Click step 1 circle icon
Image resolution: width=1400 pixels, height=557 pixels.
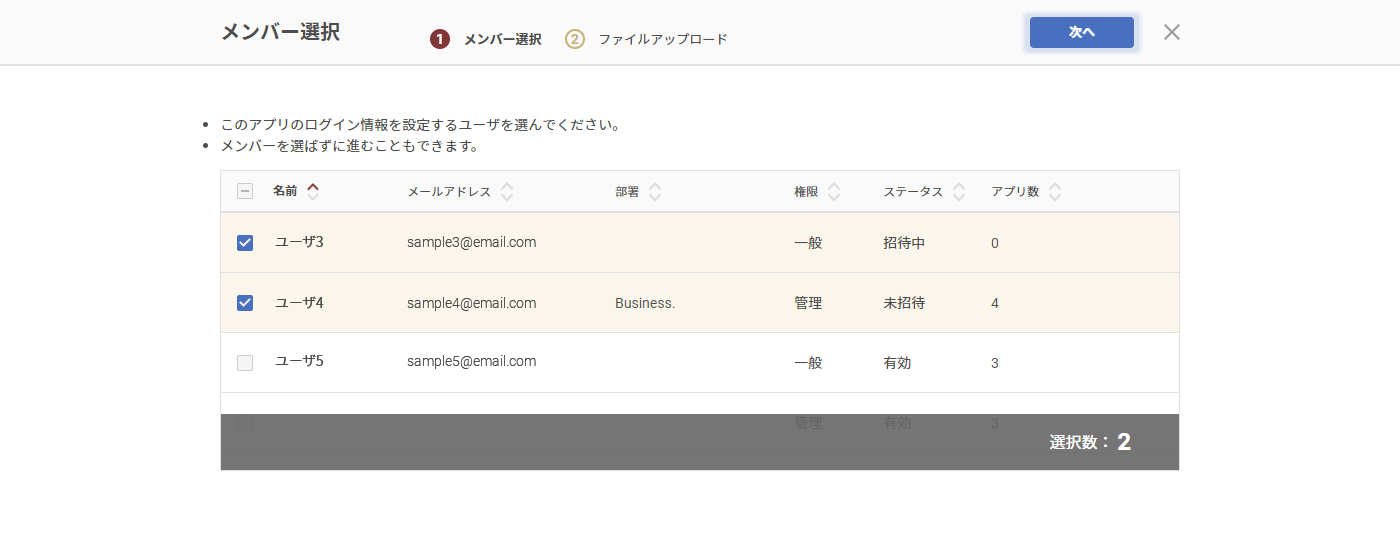pyautogui.click(x=439, y=39)
